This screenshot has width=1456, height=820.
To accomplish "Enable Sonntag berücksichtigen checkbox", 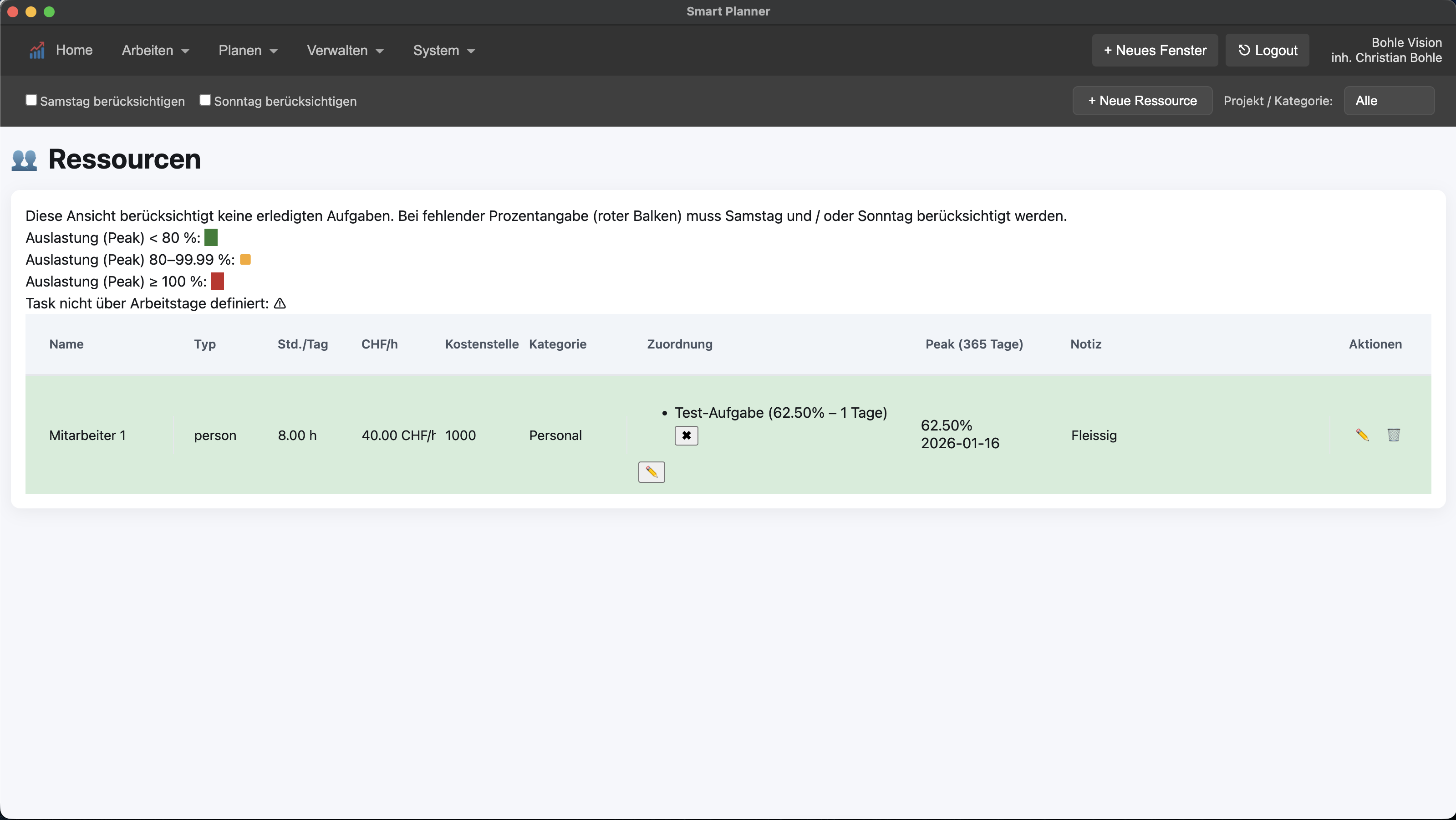I will pyautogui.click(x=205, y=100).
